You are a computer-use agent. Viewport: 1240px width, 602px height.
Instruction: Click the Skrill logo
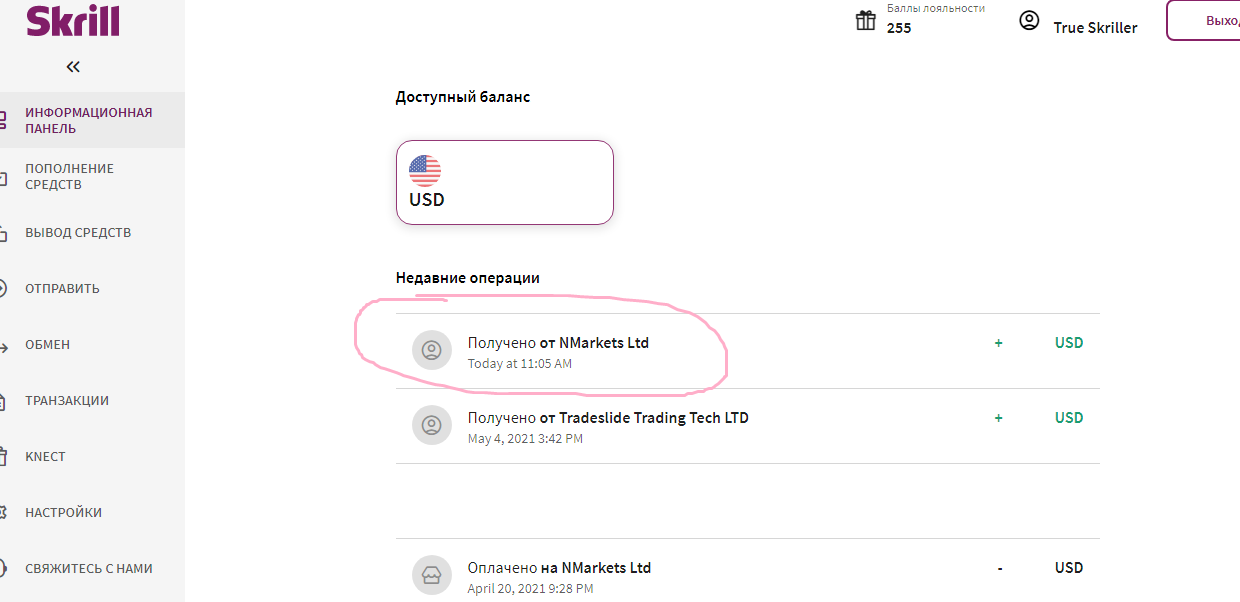[x=72, y=20]
